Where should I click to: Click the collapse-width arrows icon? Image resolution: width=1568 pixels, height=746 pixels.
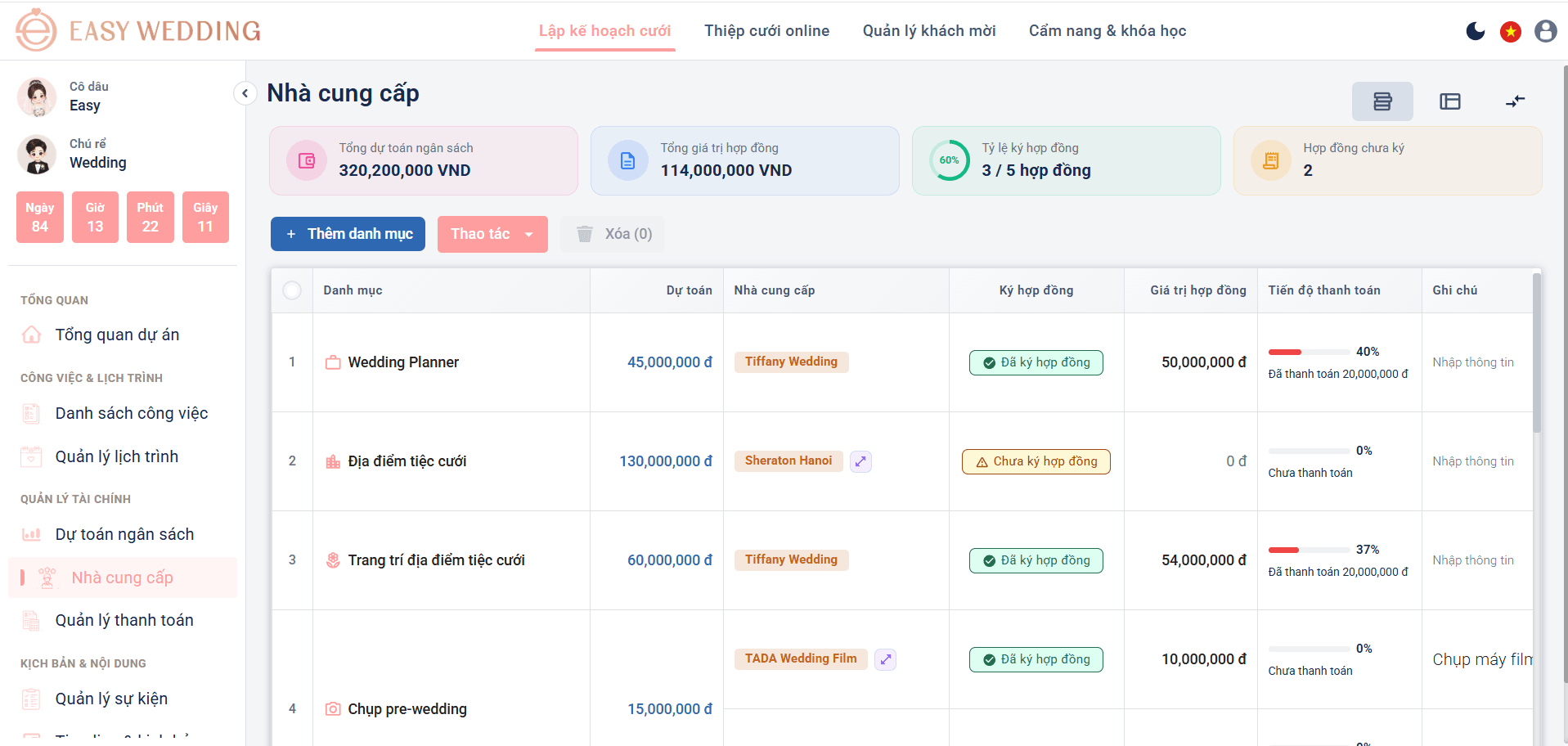click(x=1516, y=101)
